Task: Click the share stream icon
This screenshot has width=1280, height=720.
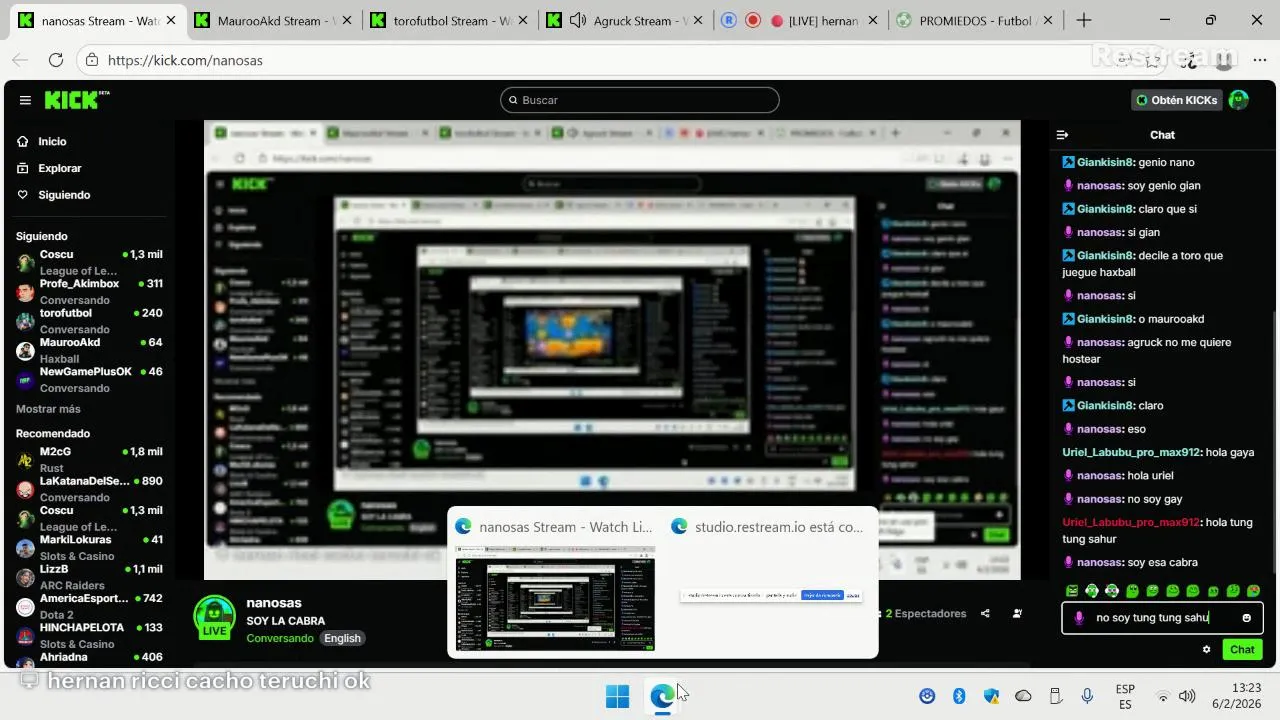Action: click(985, 614)
